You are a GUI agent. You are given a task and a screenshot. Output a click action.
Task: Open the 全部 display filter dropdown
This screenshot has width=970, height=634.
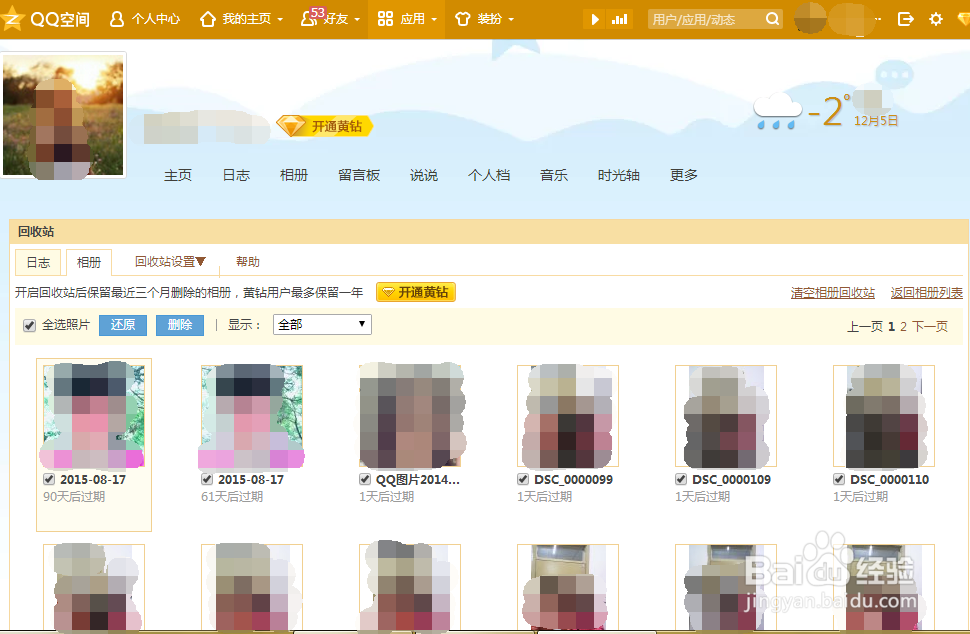click(x=321, y=324)
